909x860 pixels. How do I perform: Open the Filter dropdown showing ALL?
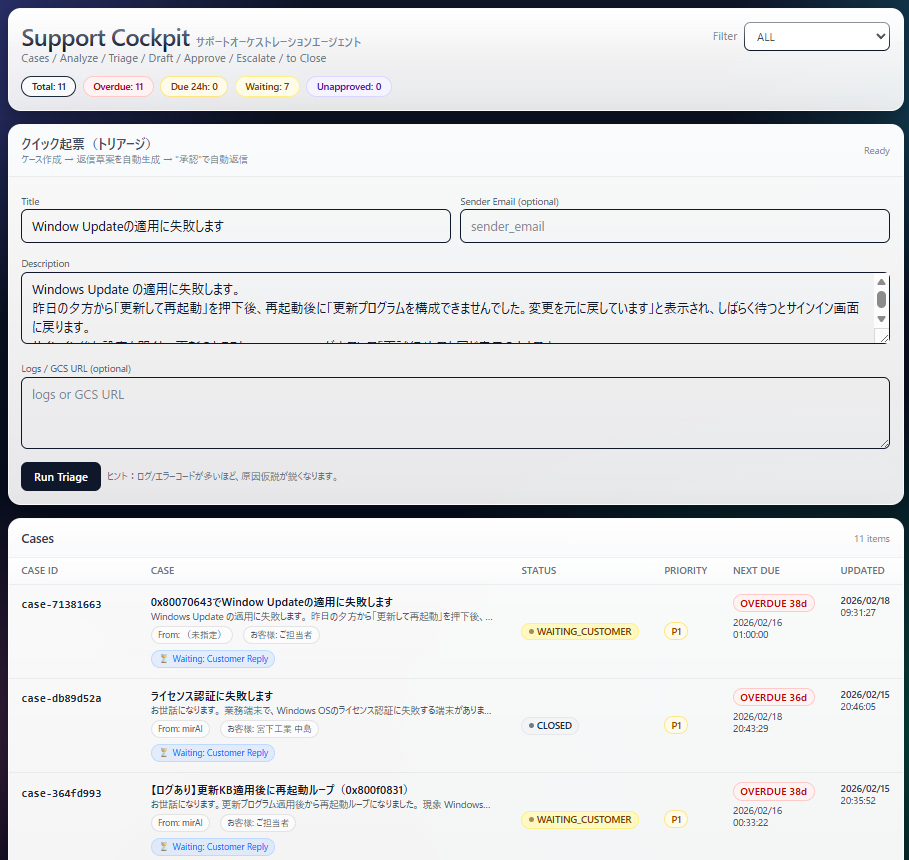tap(817, 36)
